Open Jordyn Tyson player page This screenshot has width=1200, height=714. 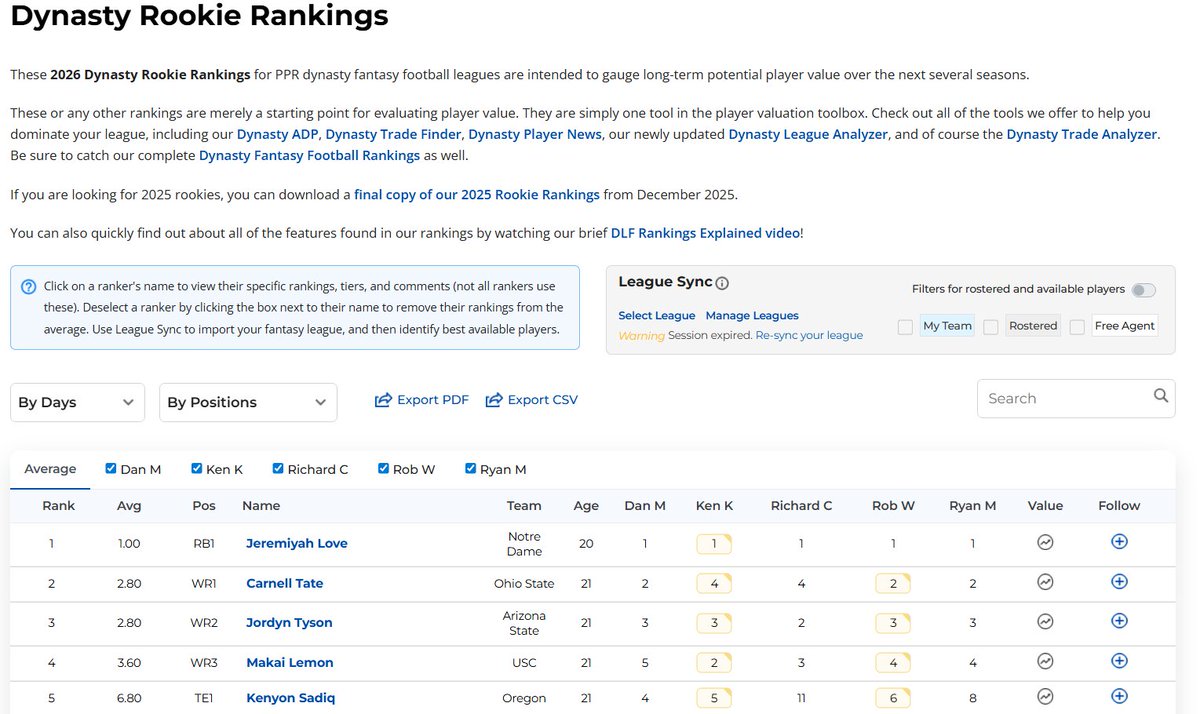[x=289, y=623]
